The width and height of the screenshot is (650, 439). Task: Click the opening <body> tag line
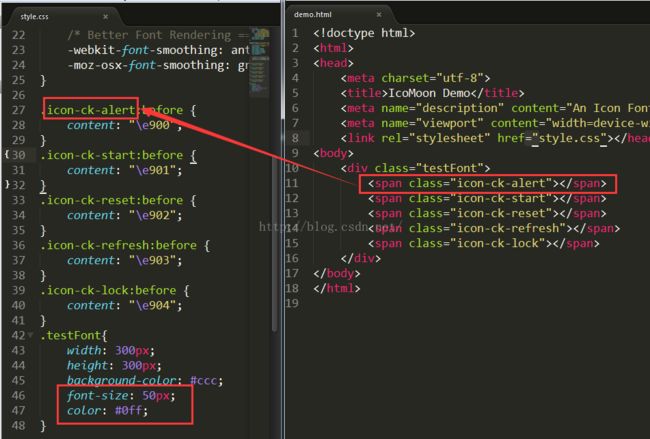333,153
